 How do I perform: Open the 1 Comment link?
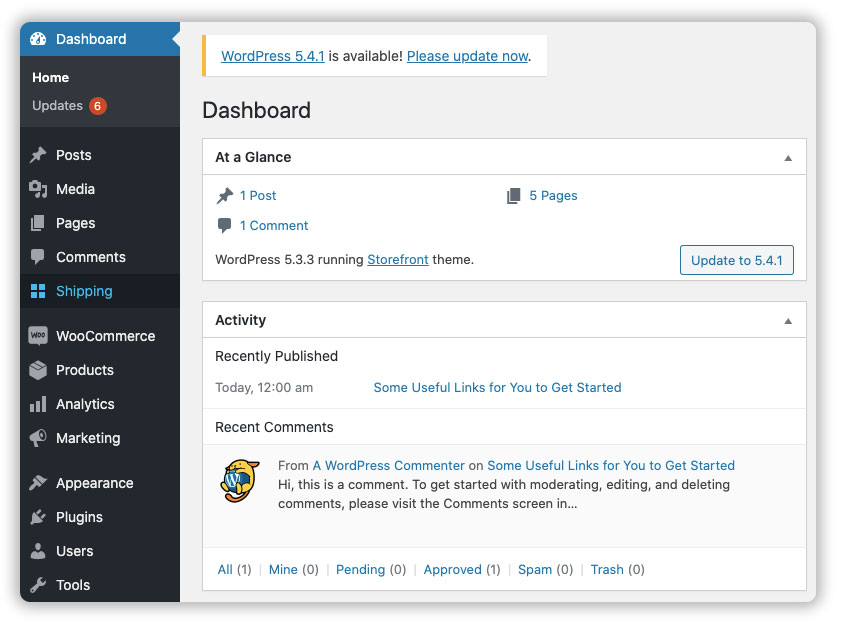coord(274,226)
